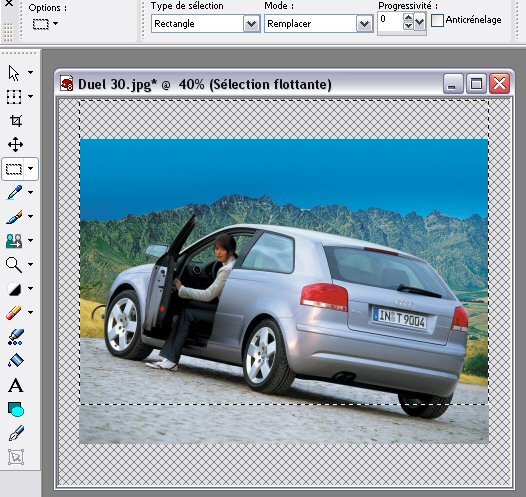Enable the Anticrénelage checkbox
This screenshot has width=526, height=497.
(x=437, y=20)
